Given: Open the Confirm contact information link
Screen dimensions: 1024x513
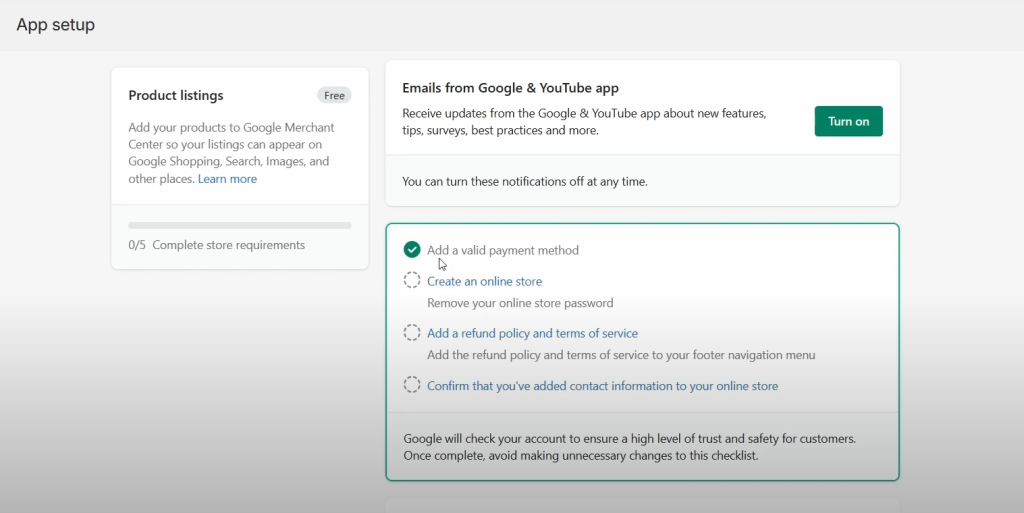Looking at the screenshot, I should tap(602, 385).
